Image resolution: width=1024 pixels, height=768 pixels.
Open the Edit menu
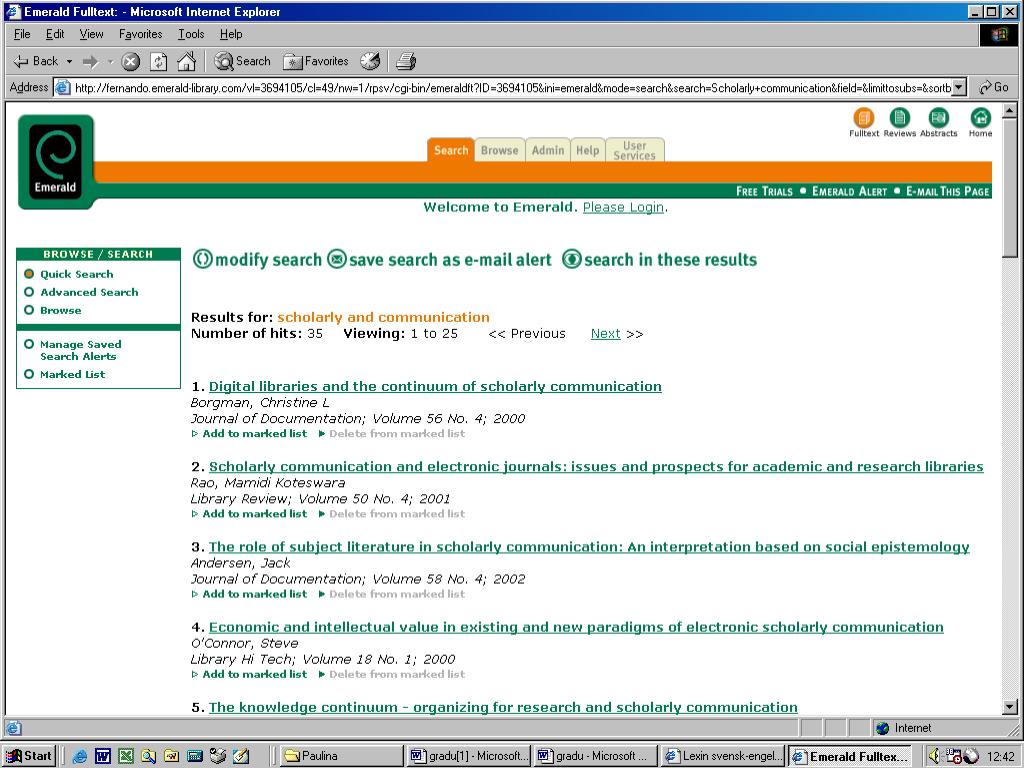55,34
